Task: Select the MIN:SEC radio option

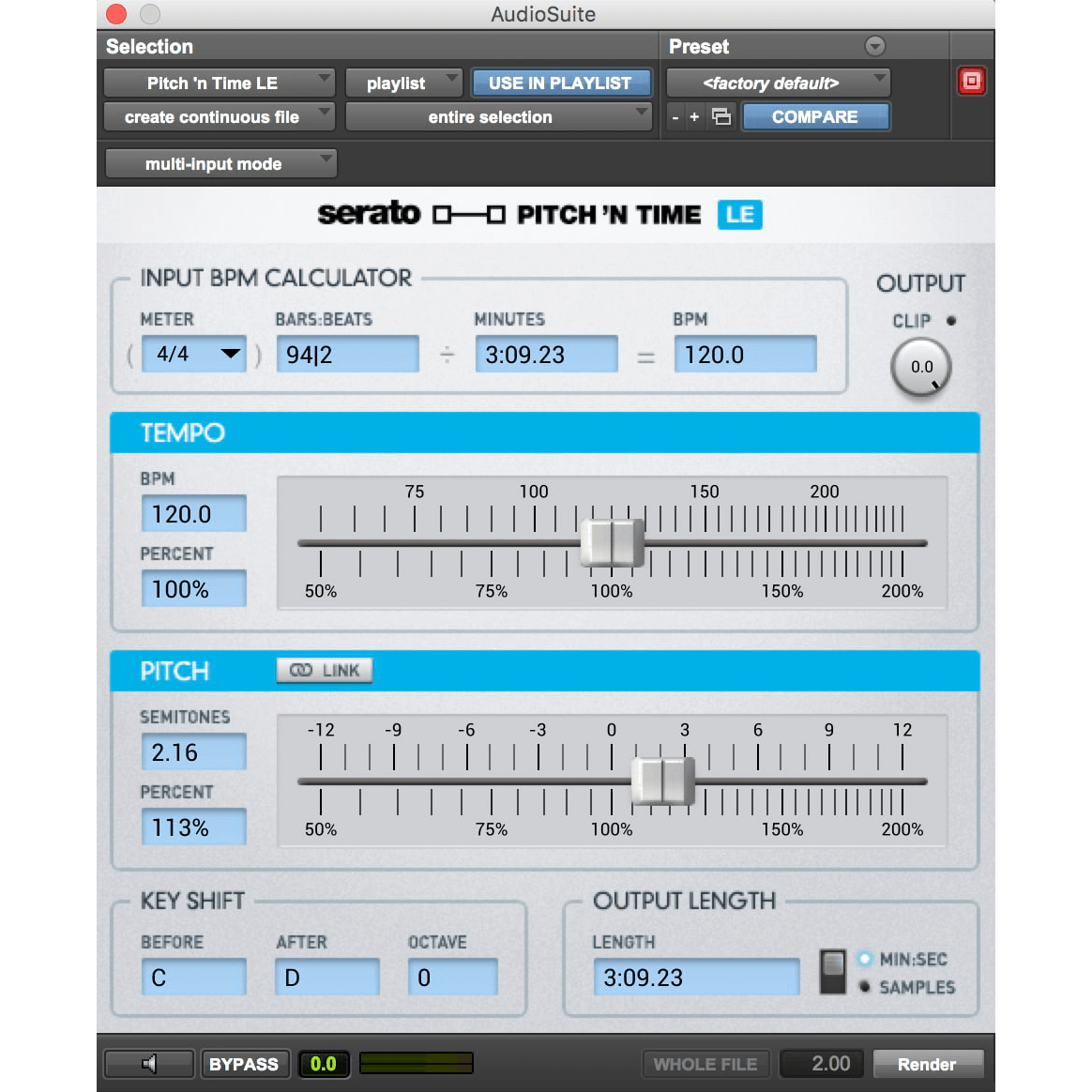Action: coord(865,959)
